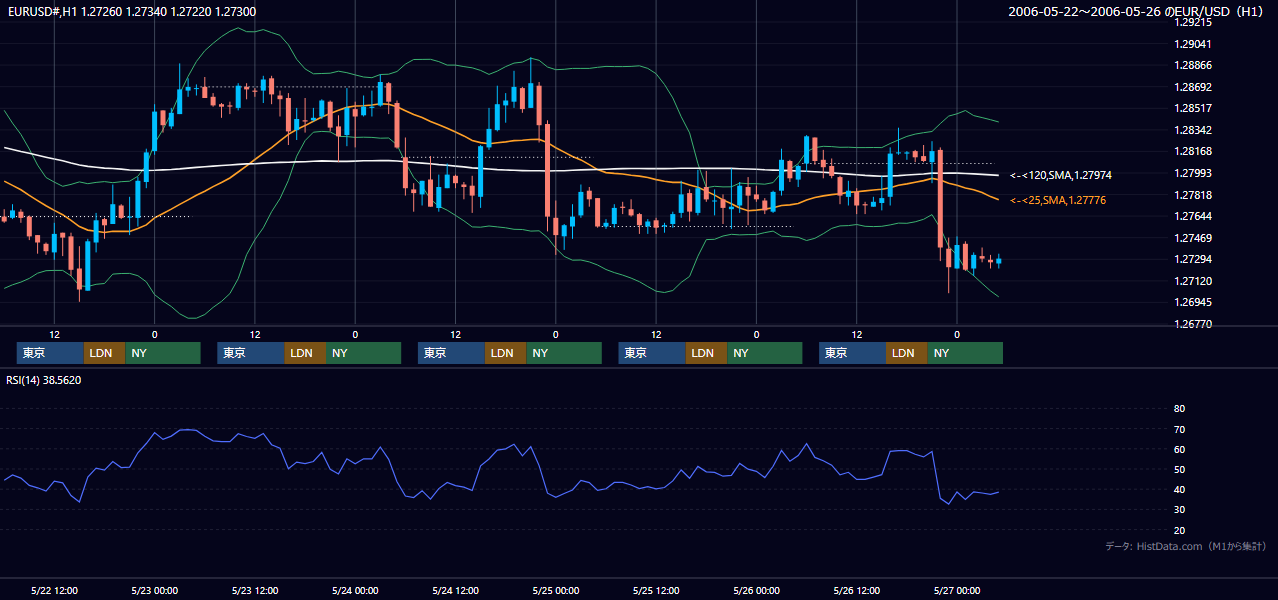Click price axis label 1.28342
1278x600 pixels.
point(1192,130)
